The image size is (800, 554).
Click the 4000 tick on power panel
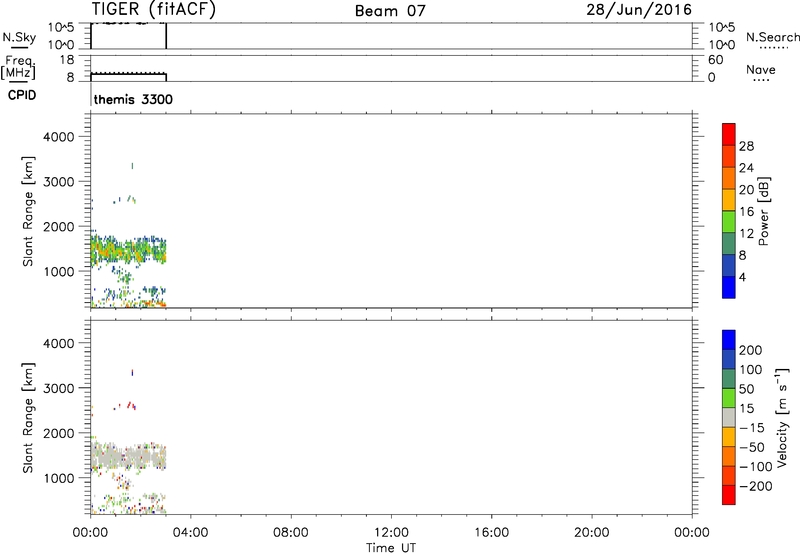[59, 137]
